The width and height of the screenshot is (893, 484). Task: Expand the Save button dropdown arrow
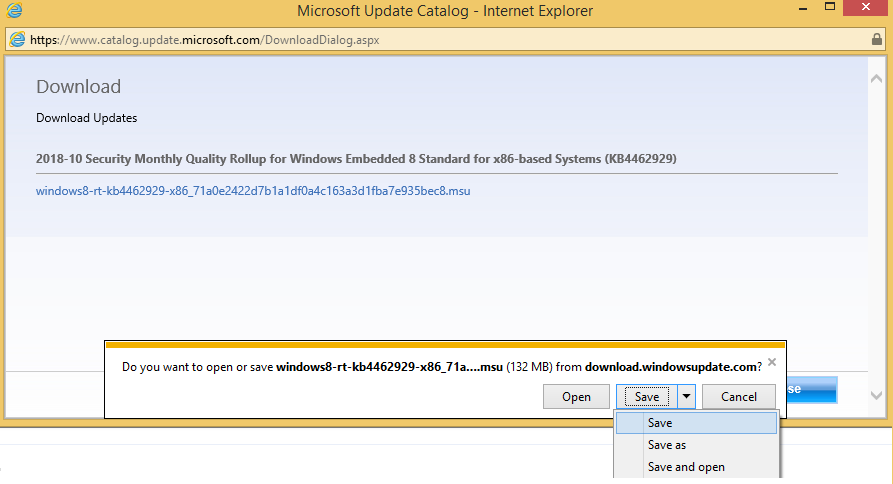(686, 397)
